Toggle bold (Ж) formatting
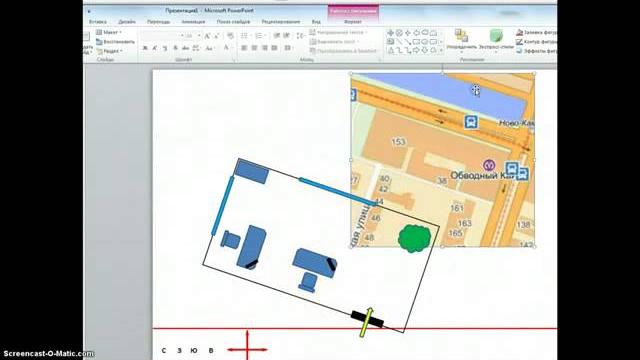The width and height of the screenshot is (640, 360). click(145, 48)
